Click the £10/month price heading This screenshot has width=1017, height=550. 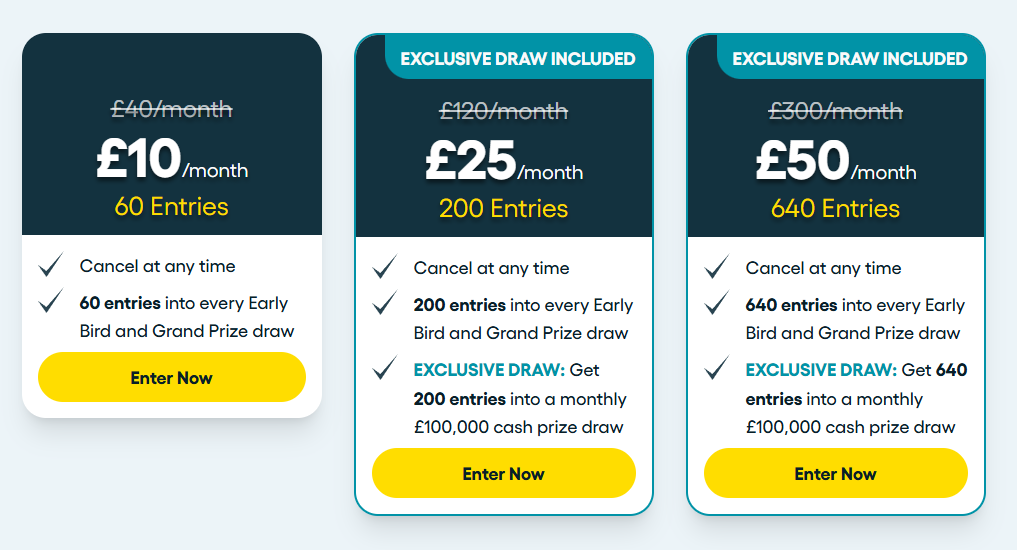pos(172,159)
